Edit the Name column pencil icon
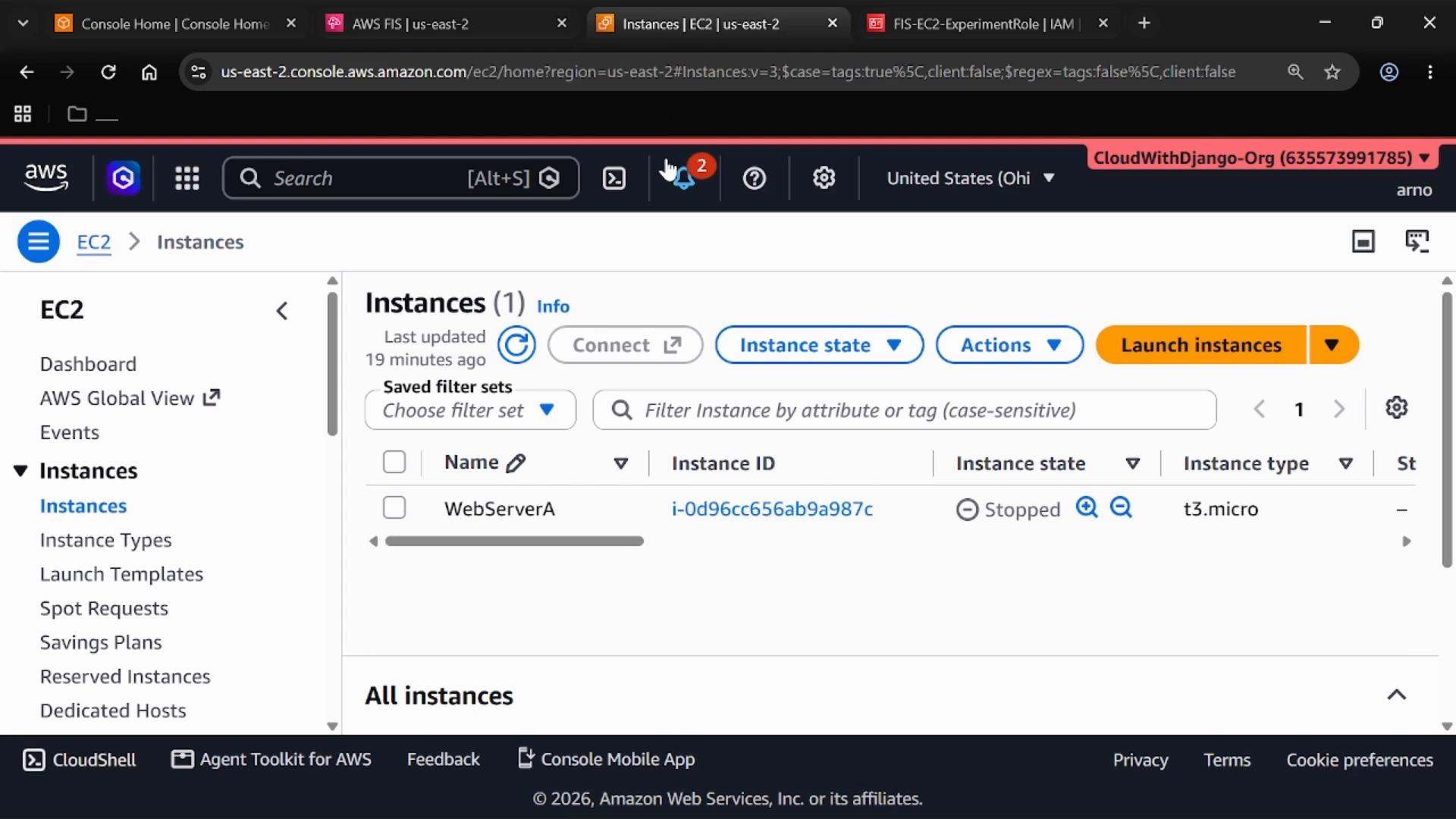 tap(516, 463)
